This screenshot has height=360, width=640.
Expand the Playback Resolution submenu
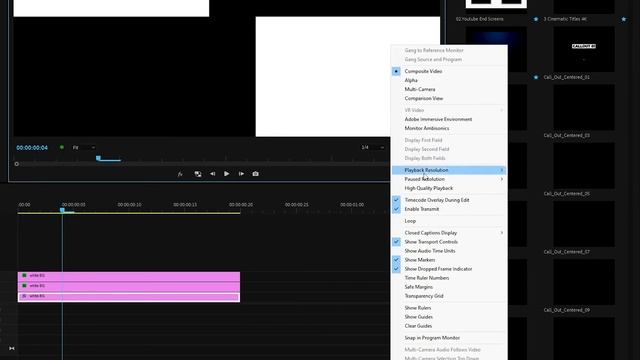[x=449, y=170]
